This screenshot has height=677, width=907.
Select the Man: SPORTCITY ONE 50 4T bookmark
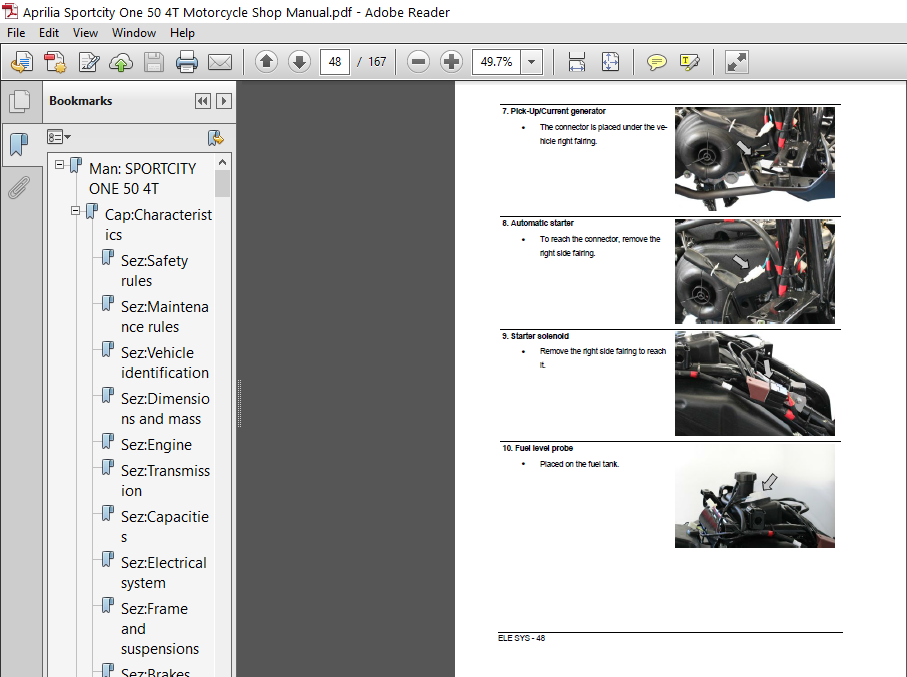tap(142, 179)
